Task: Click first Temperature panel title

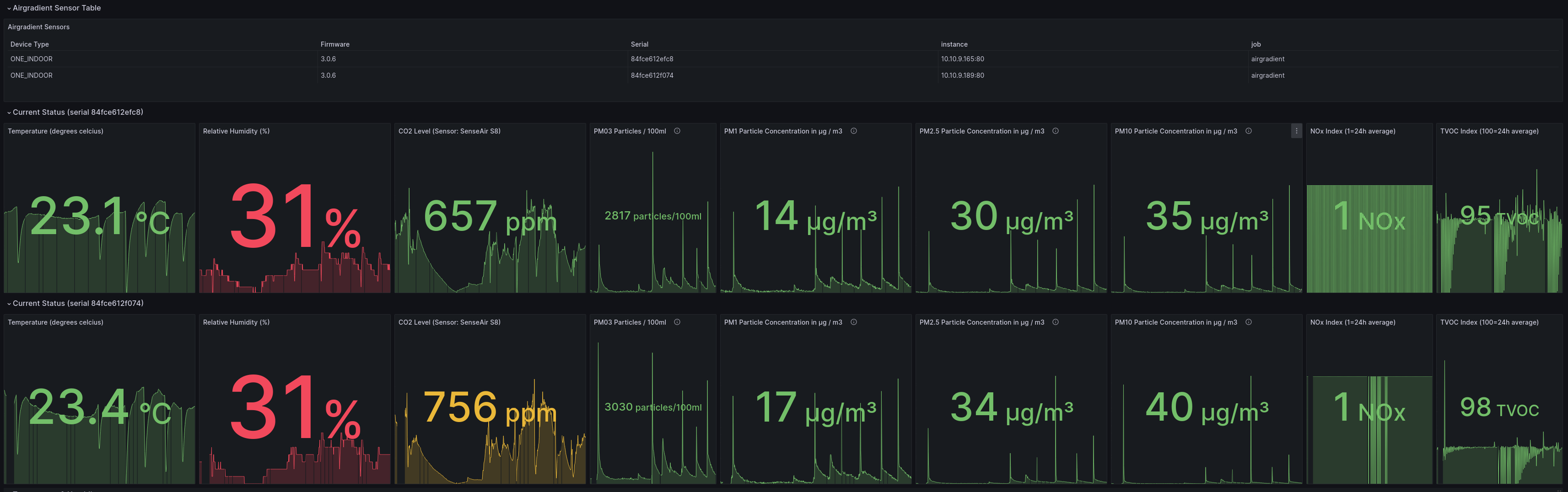Action: click(x=55, y=131)
